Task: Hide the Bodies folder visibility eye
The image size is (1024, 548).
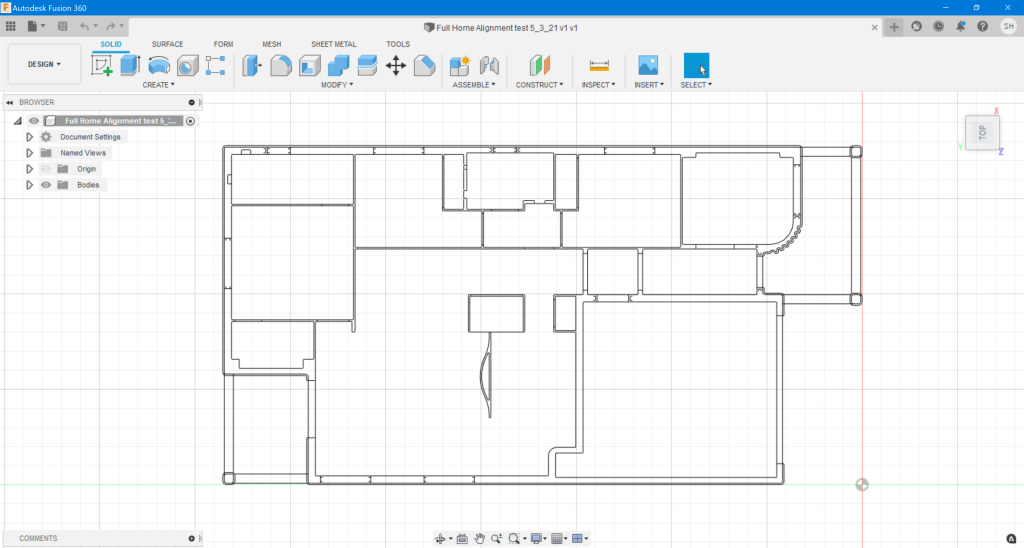Action: 46,185
